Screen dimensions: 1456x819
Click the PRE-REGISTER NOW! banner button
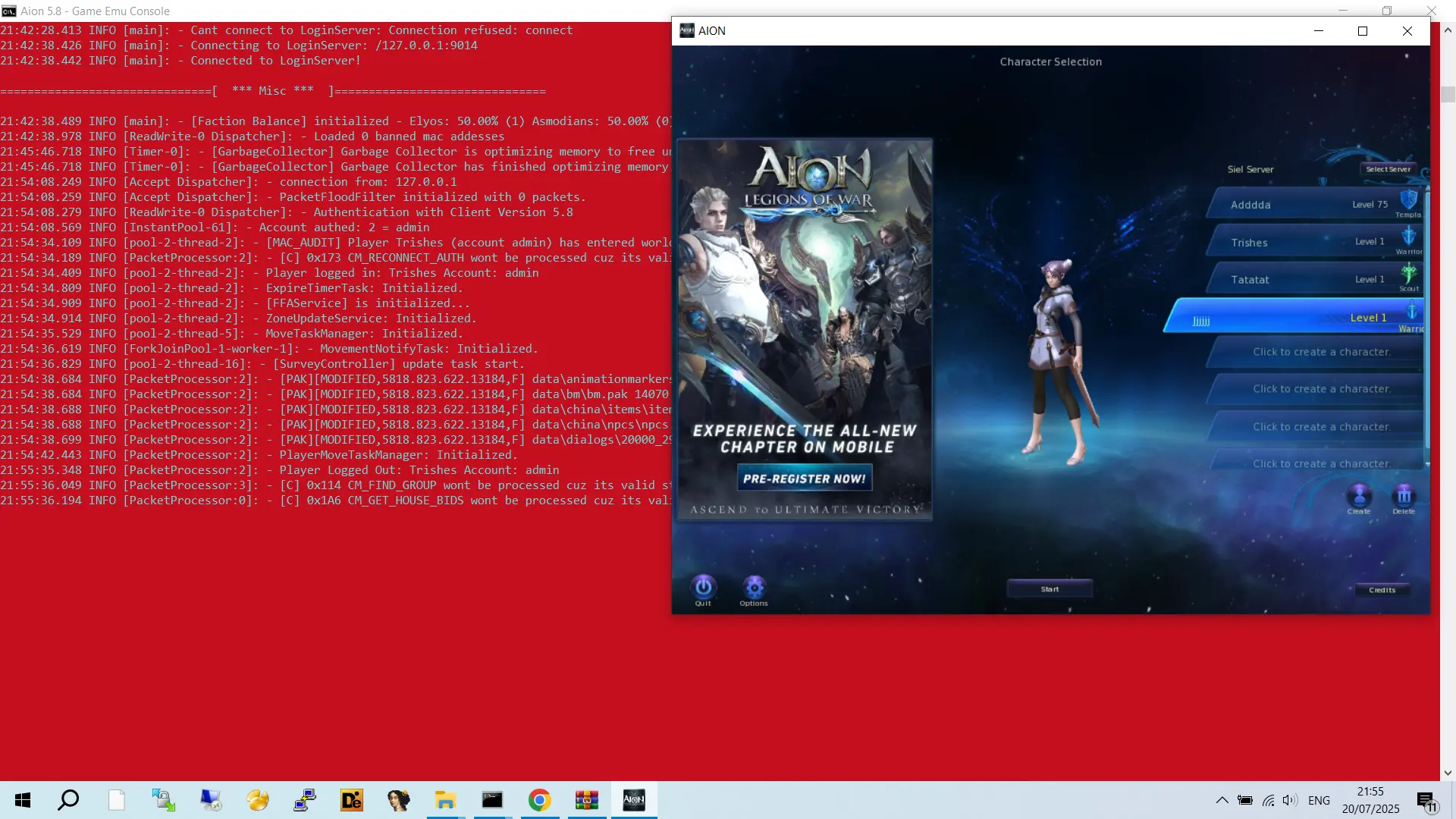(805, 479)
